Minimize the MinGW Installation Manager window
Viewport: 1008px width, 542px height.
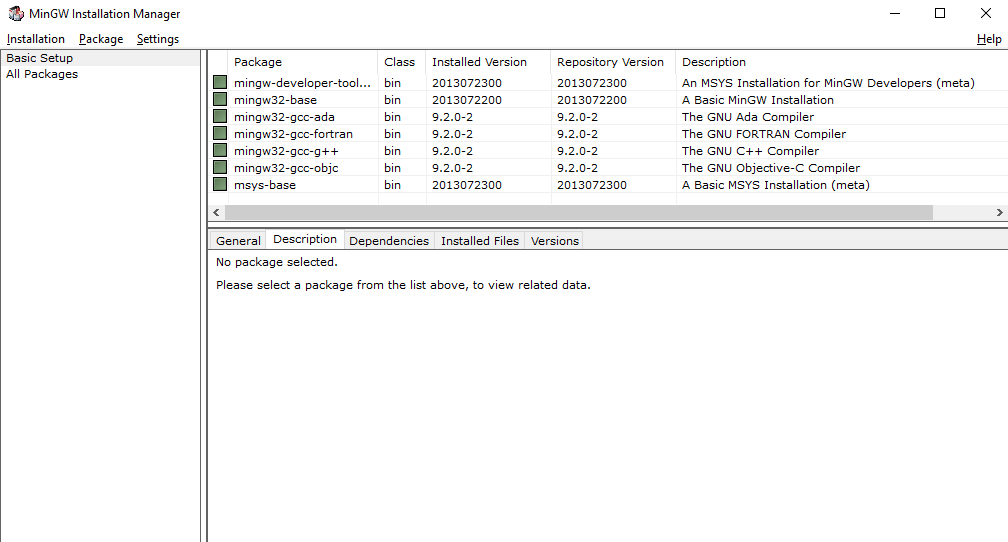(895, 14)
